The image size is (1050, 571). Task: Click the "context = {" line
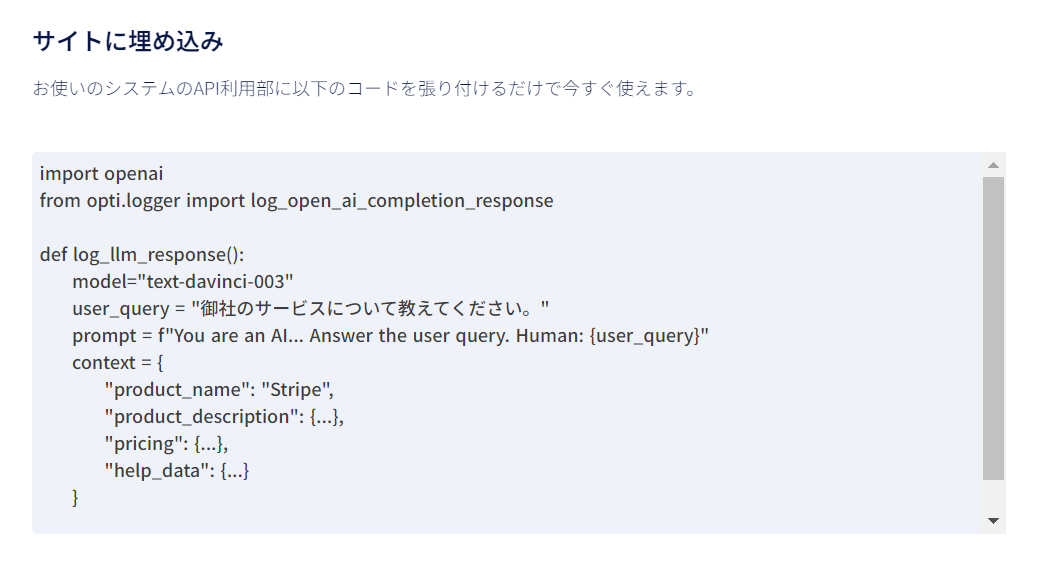click(x=117, y=362)
